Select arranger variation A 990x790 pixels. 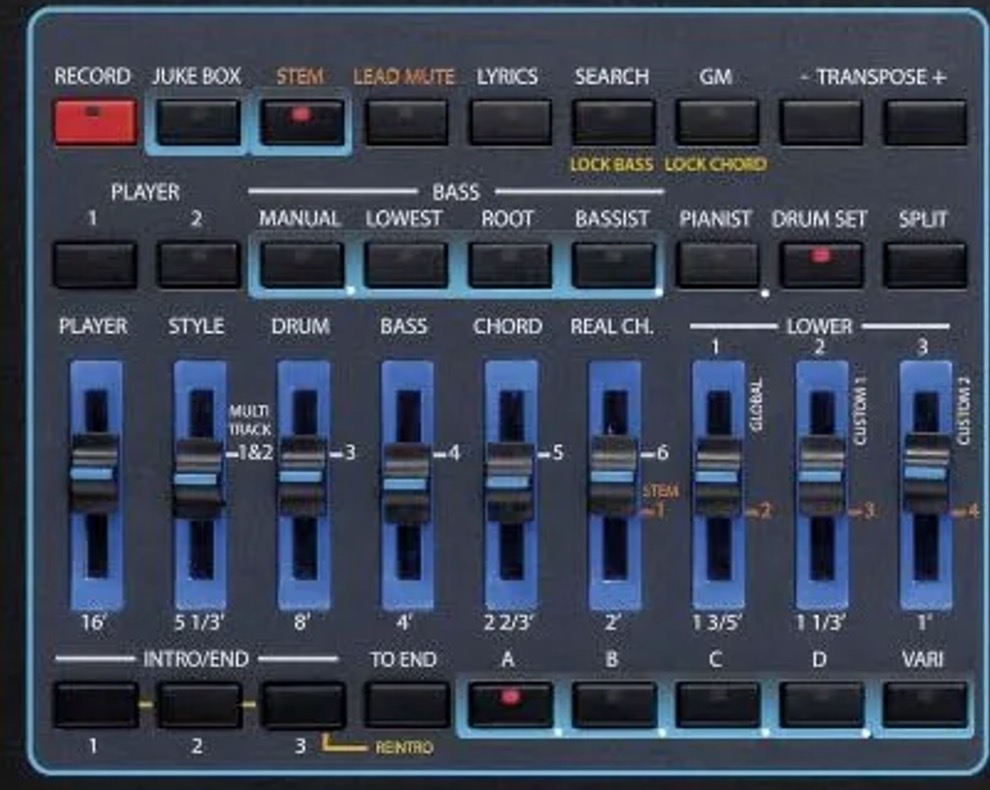510,704
